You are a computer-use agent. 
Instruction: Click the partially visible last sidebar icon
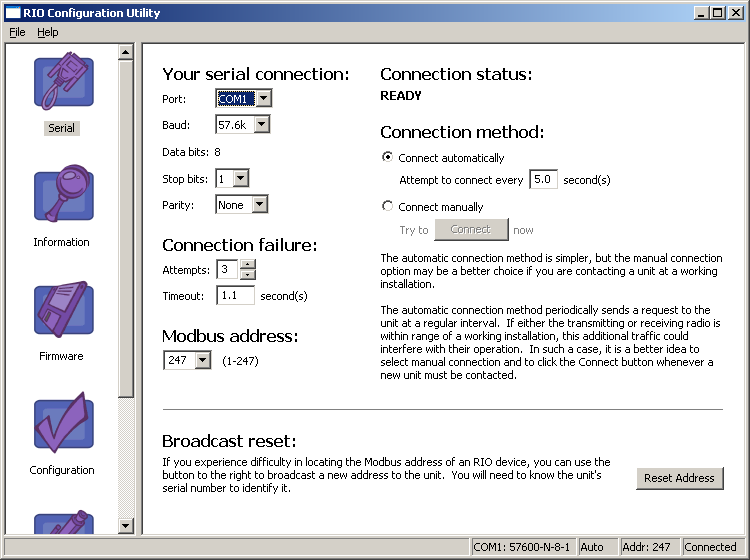(x=64, y=522)
